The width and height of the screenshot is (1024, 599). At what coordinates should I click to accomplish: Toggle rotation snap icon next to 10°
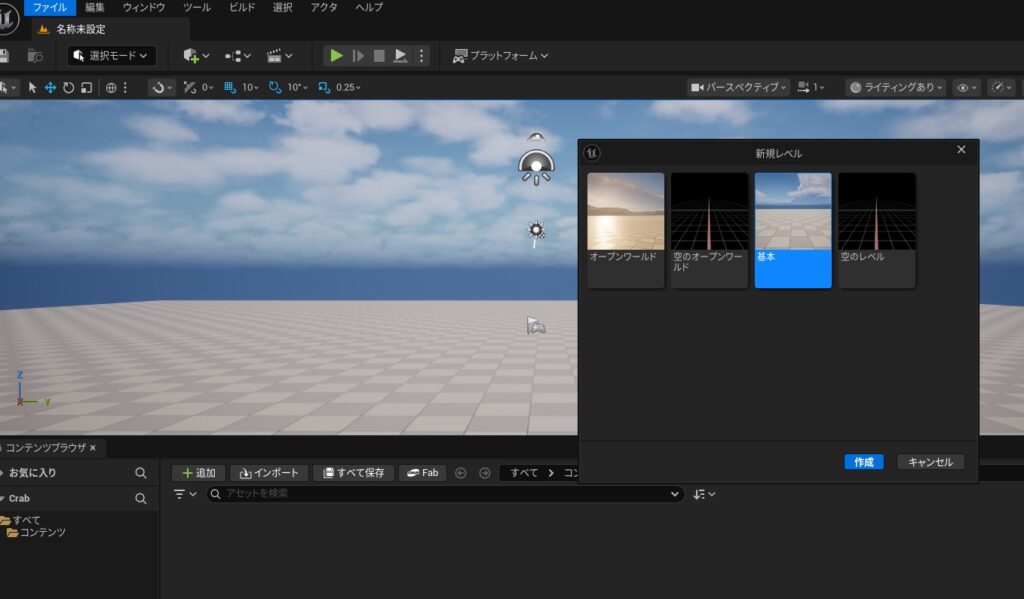276,88
